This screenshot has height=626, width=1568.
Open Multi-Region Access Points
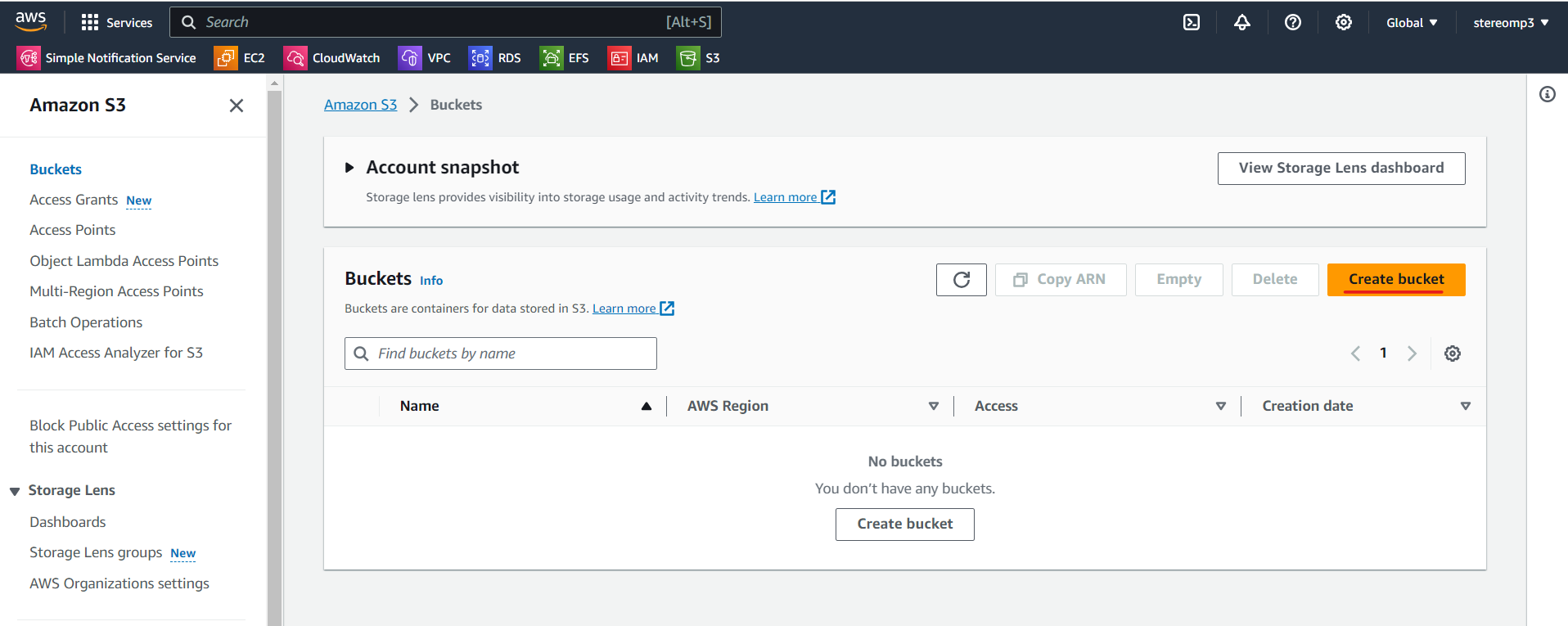point(116,291)
